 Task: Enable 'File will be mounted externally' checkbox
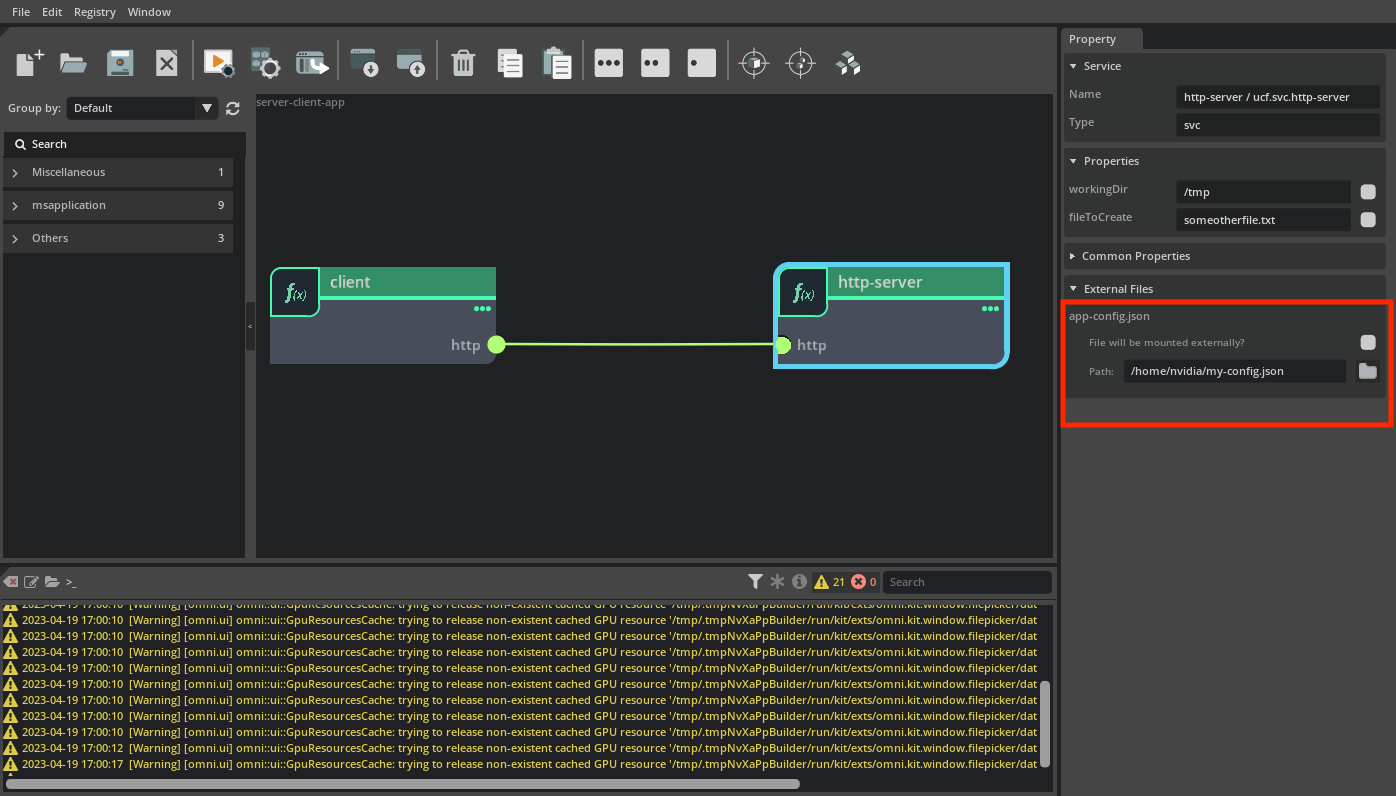click(x=1367, y=342)
